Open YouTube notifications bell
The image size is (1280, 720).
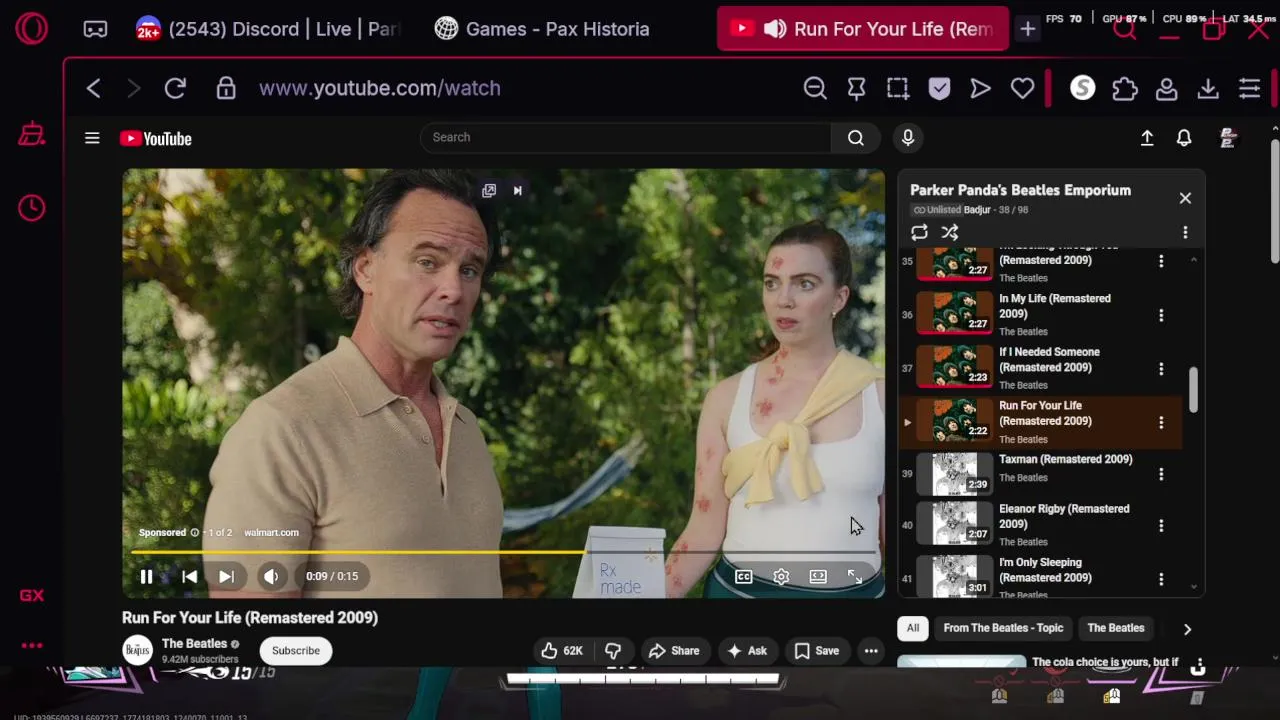pos(1184,138)
